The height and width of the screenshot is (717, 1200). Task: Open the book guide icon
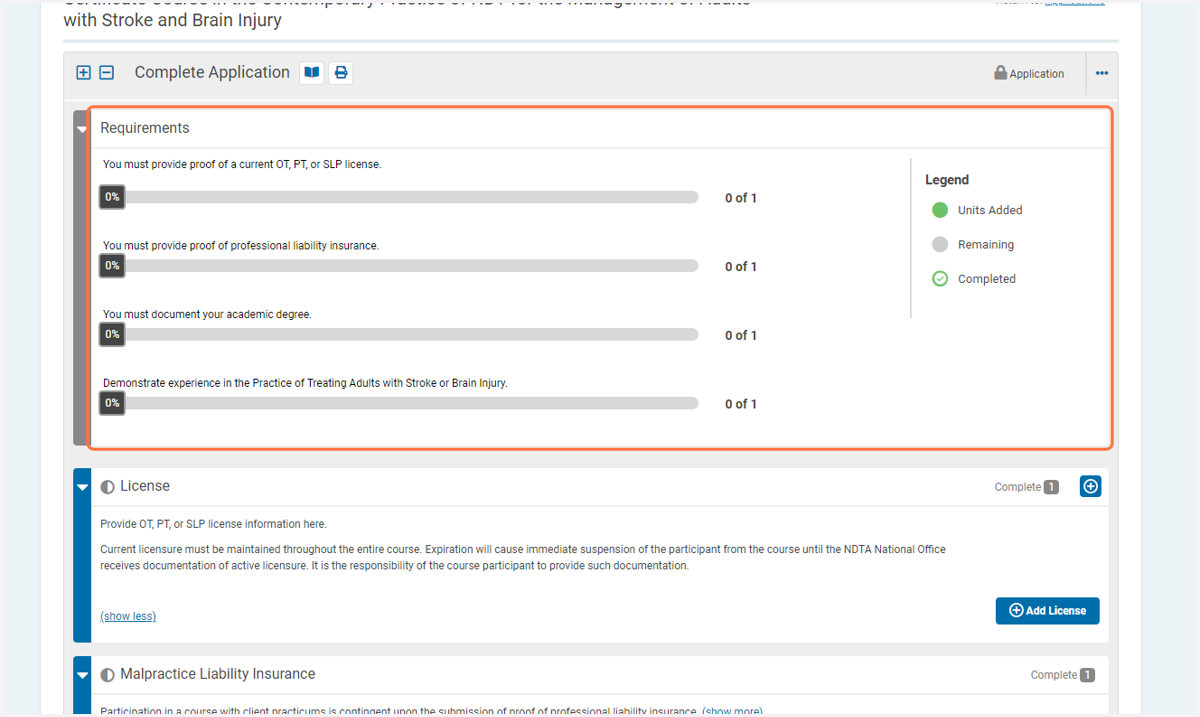click(312, 73)
